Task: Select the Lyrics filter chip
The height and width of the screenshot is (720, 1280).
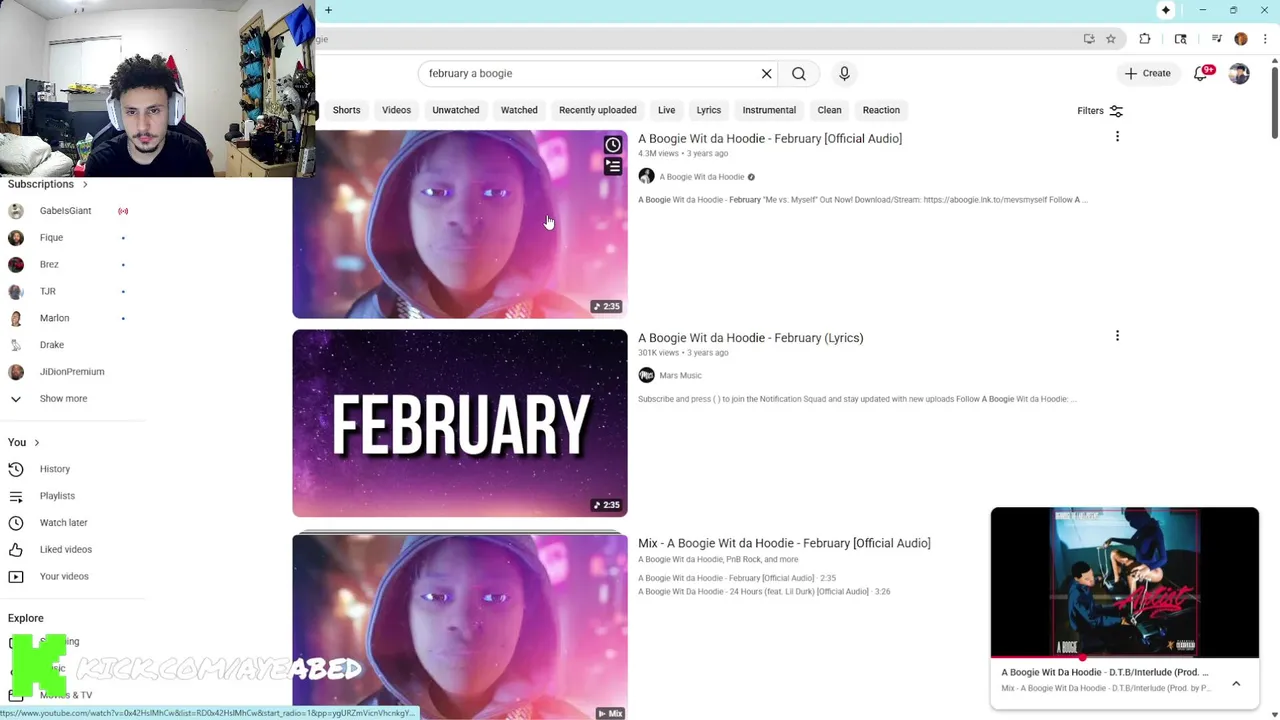Action: pos(708,110)
